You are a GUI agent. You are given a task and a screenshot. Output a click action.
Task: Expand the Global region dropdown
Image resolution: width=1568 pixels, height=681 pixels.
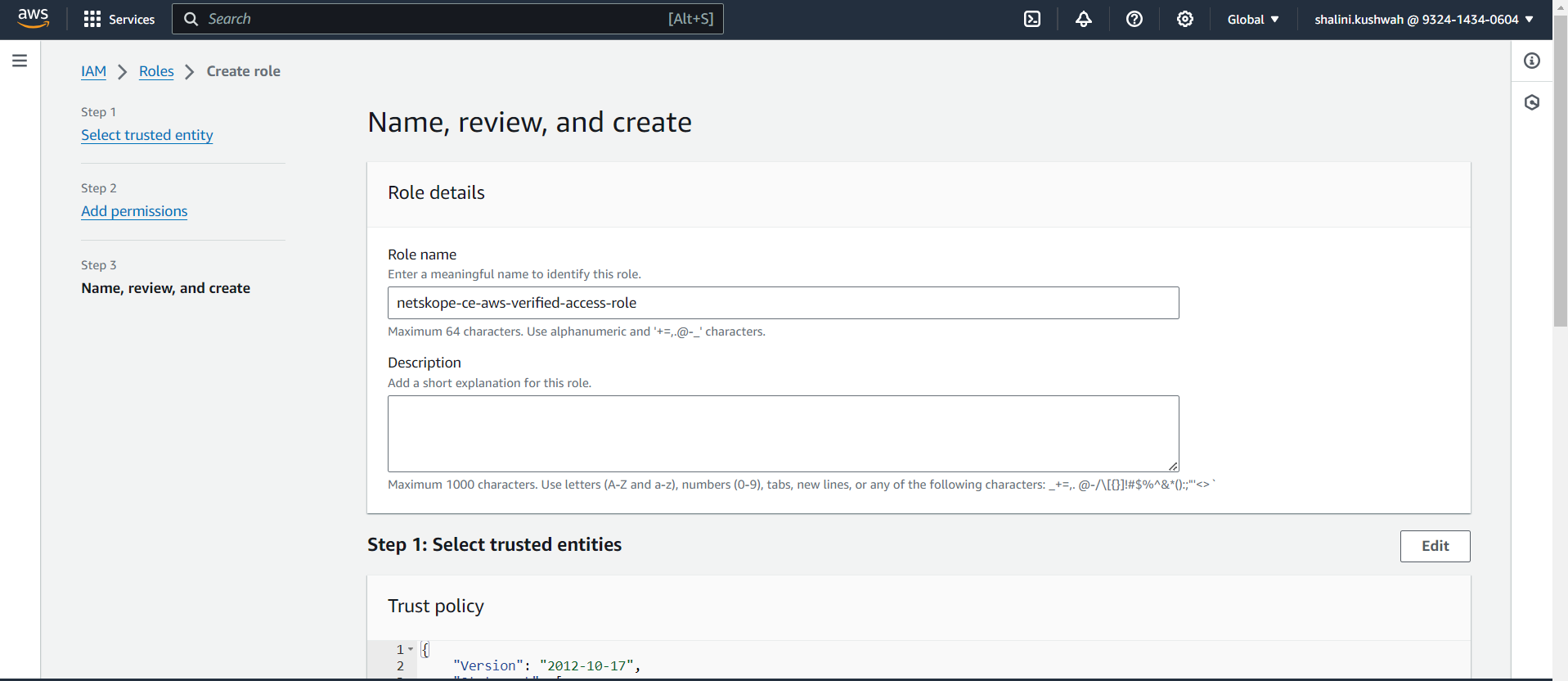tap(1253, 19)
